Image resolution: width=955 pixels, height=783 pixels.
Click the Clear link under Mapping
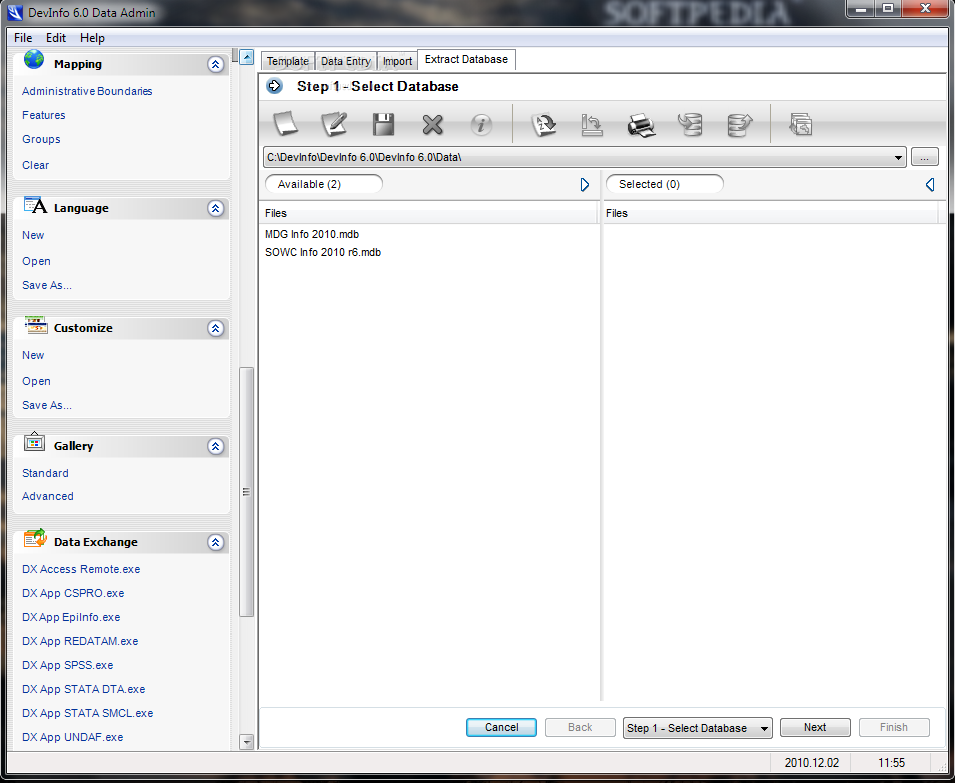[x=35, y=165]
